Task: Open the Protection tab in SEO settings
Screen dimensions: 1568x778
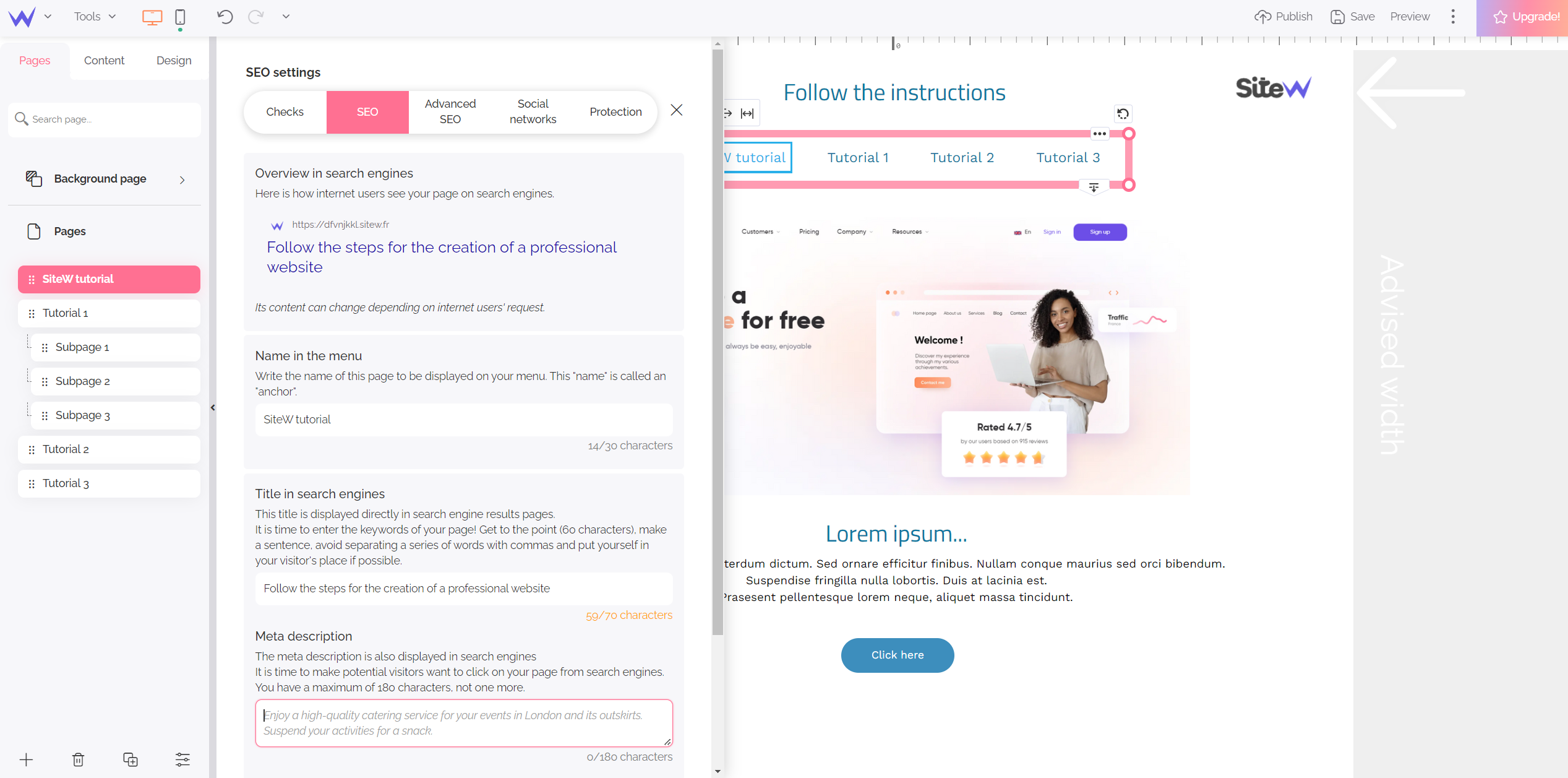Action: click(615, 111)
